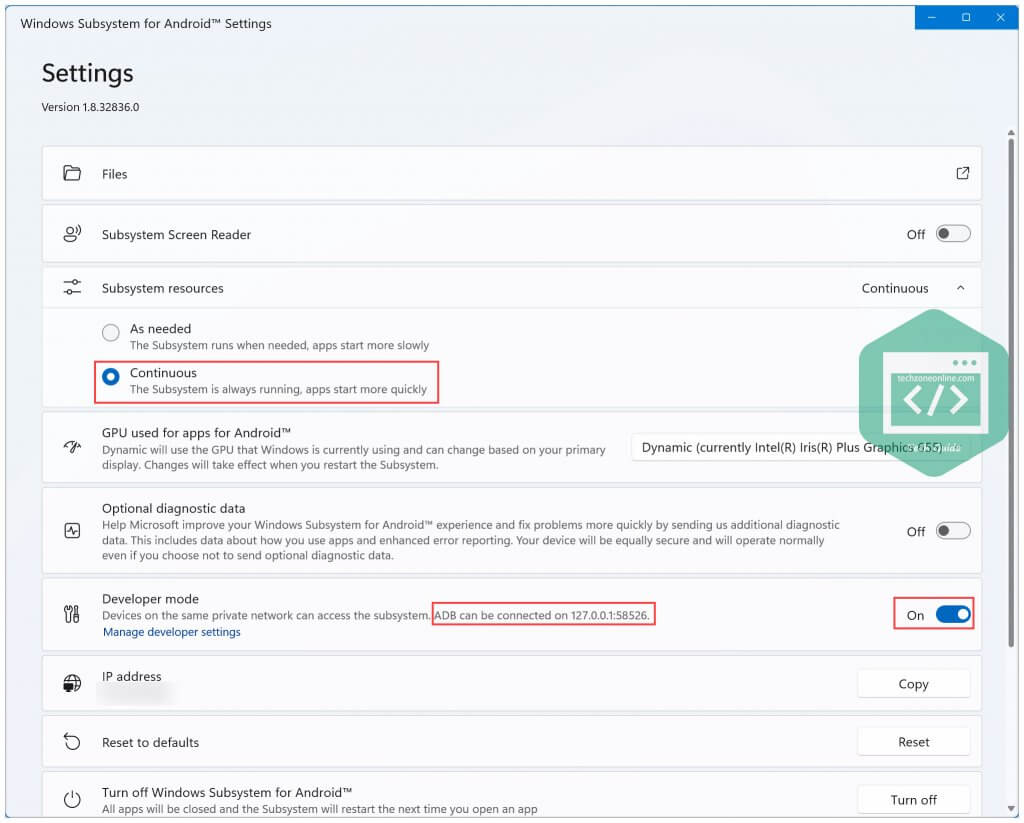Viewport: 1024px width, 823px height.
Task: Click the Files folder icon
Action: coord(71,172)
